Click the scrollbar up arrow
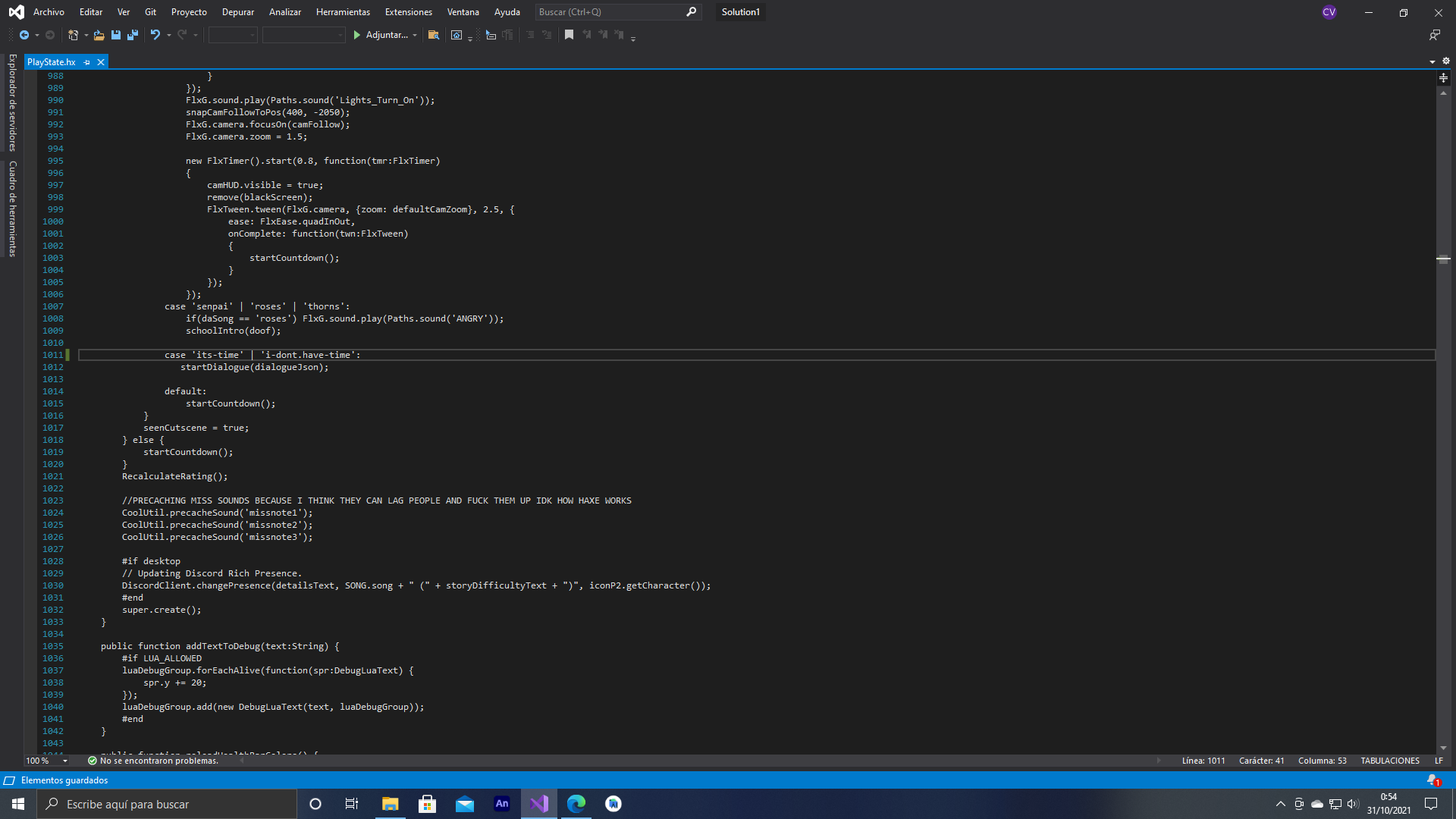 (x=1443, y=93)
